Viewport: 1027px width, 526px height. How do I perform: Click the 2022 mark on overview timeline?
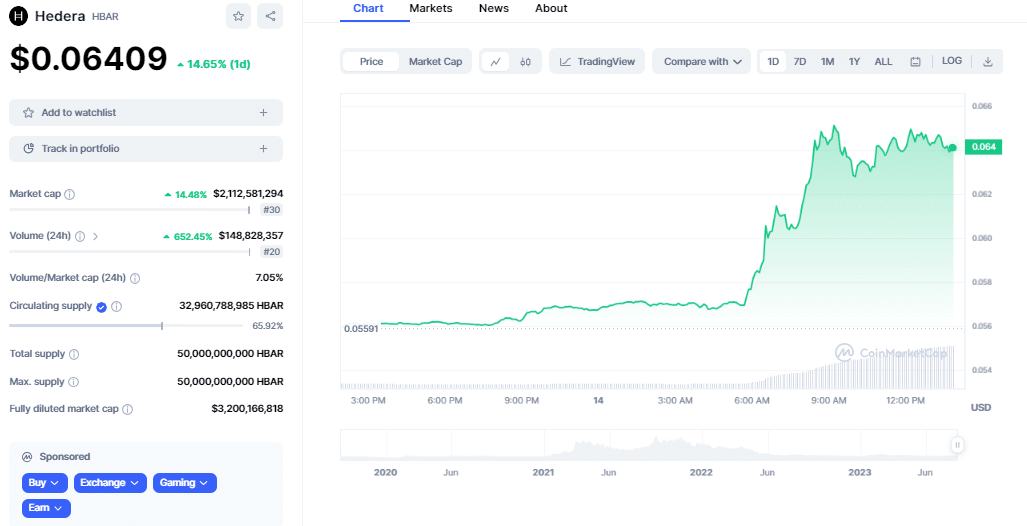point(701,472)
